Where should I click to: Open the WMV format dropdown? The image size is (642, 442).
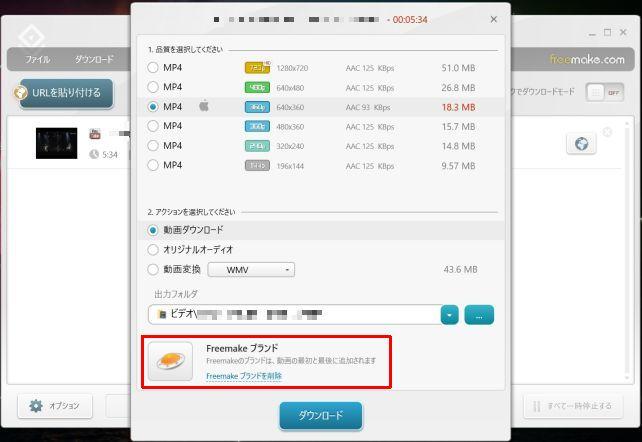[x=251, y=270]
